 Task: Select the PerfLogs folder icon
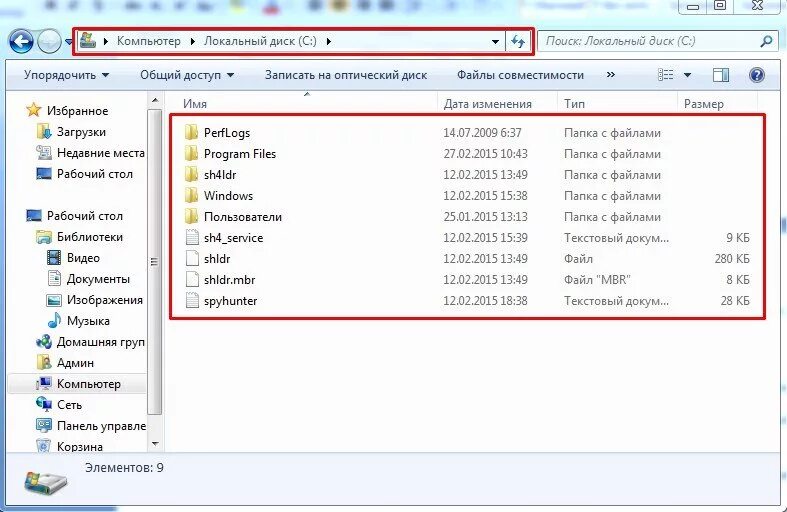coord(191,133)
